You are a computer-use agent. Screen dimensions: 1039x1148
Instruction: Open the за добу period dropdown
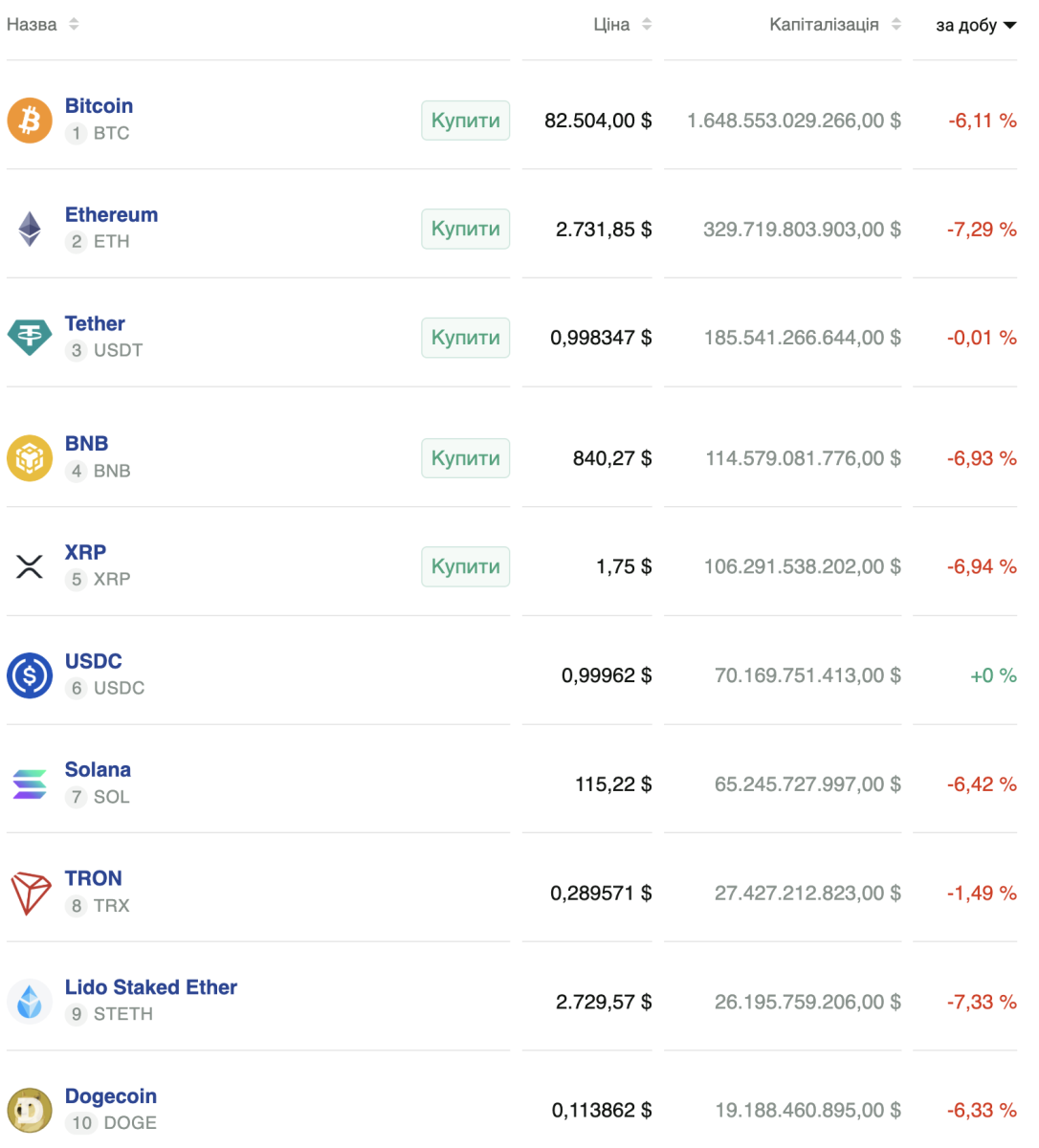[975, 26]
